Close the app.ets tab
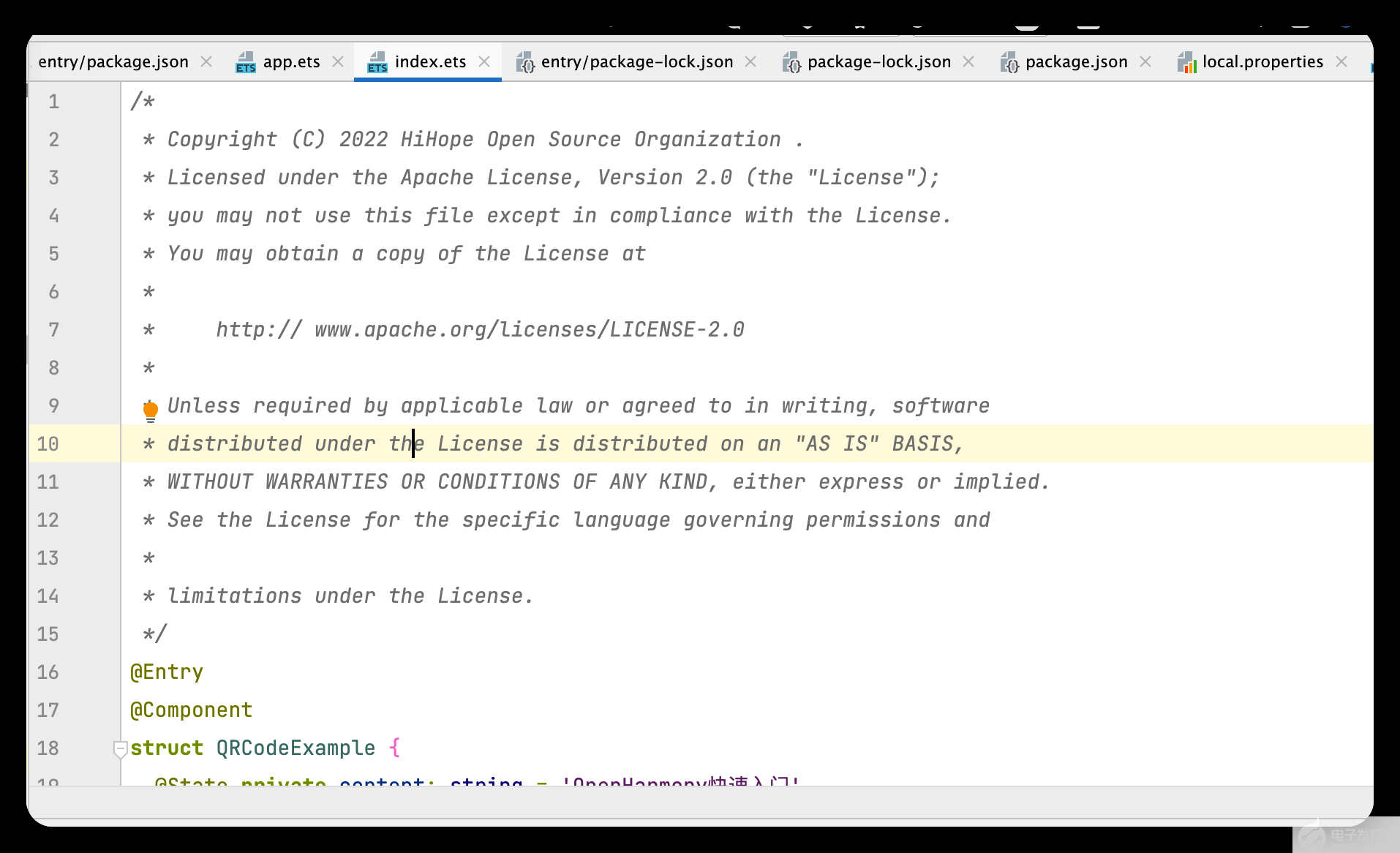This screenshot has width=1400, height=853. (x=338, y=61)
